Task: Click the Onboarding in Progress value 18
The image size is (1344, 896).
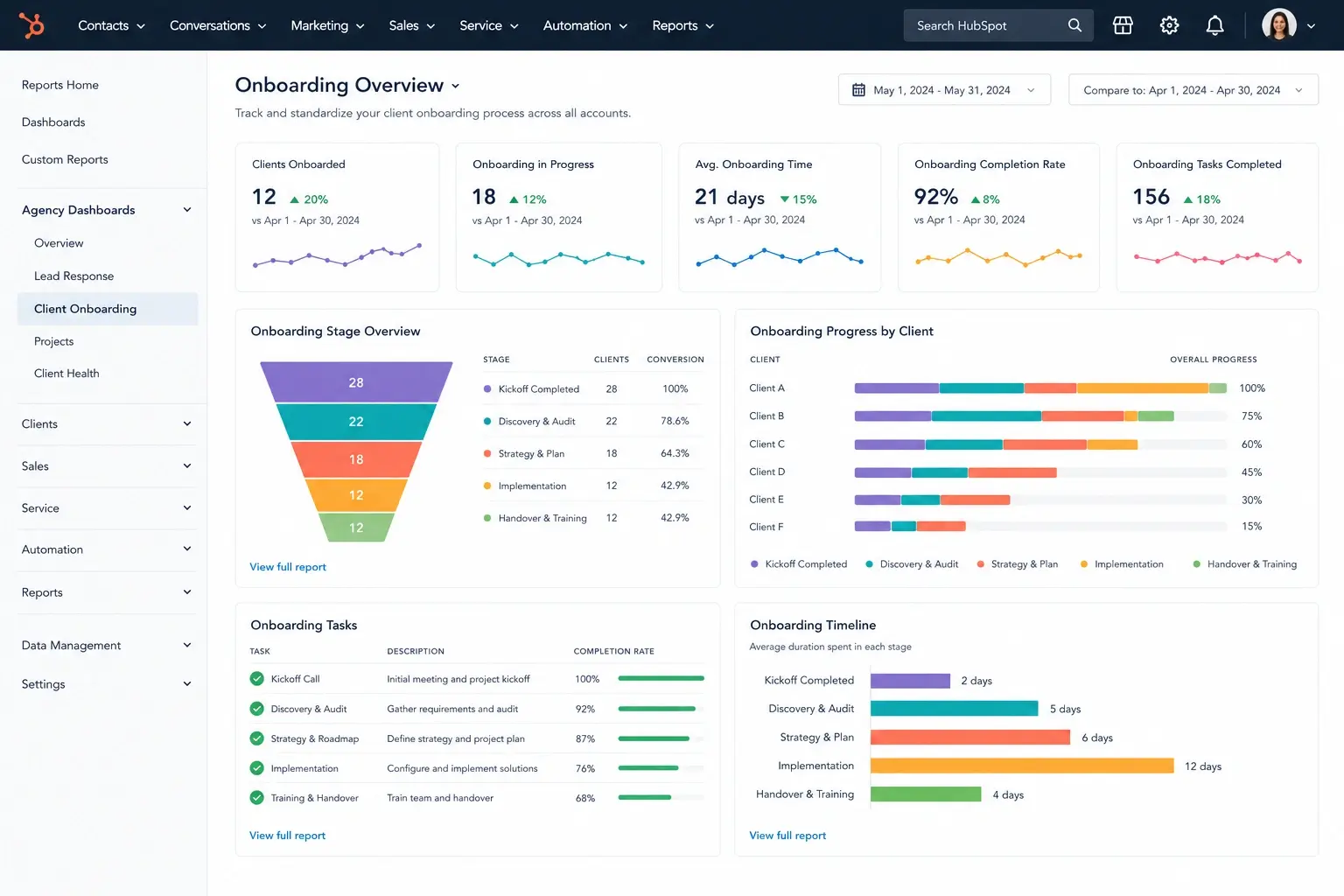Action: click(484, 197)
